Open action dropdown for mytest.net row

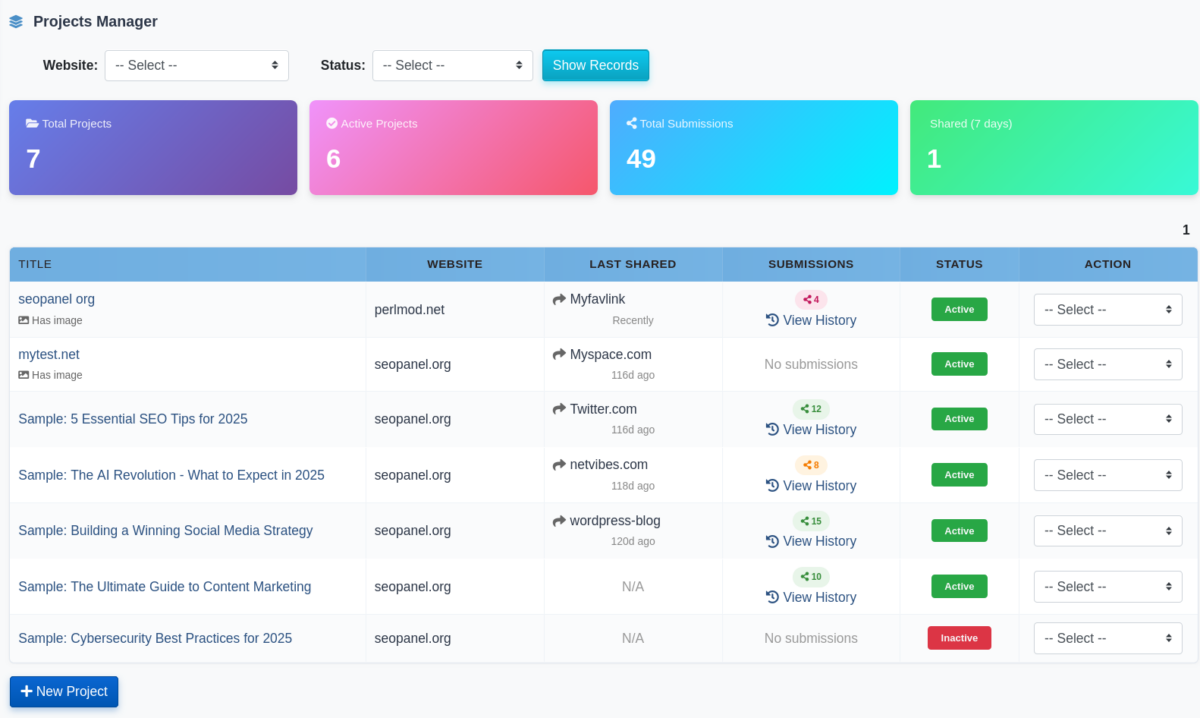(1108, 364)
